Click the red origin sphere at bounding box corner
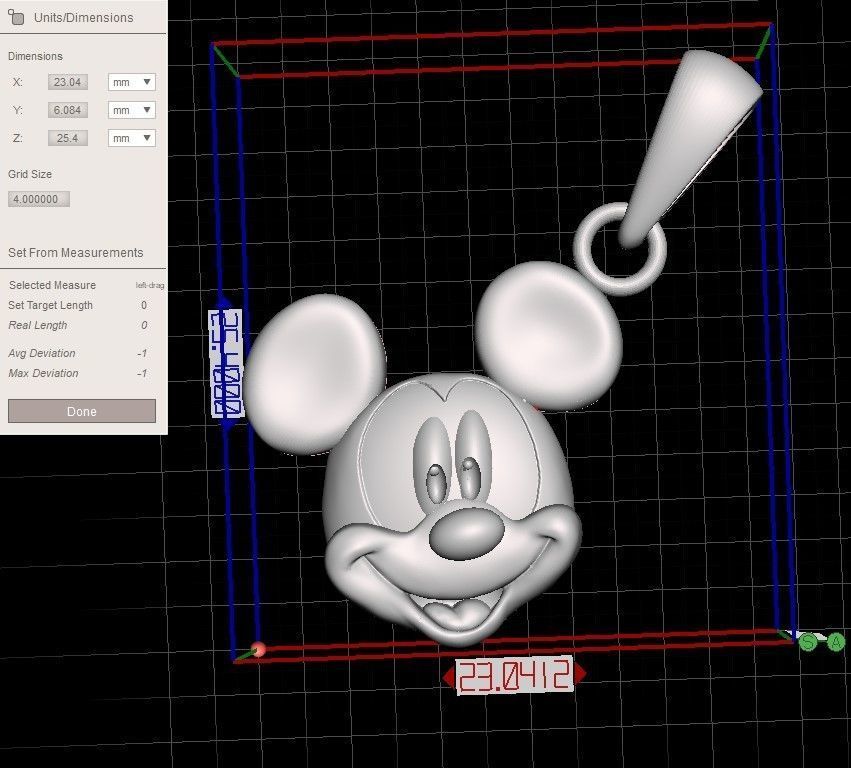 tap(258, 649)
